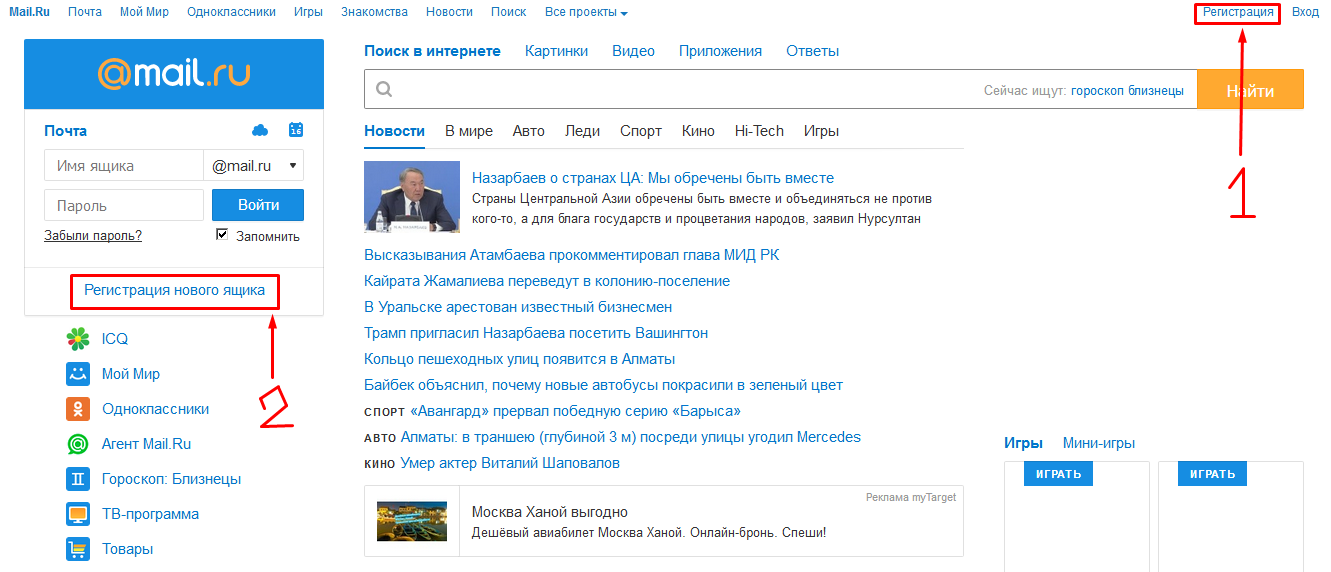Click the ICQ flower icon
Screen dimensions: 1331x572
point(78,339)
